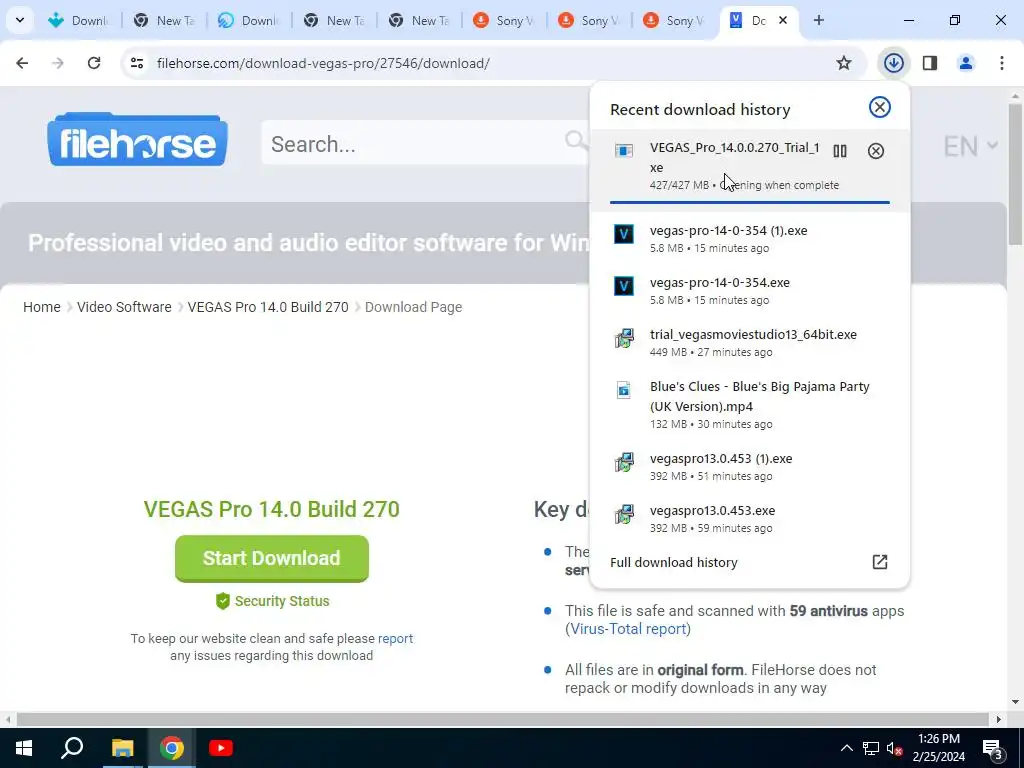Click installer icon of vegaspro13.0.453.exe
Screen dimensions: 1024x768
[x=624, y=515]
